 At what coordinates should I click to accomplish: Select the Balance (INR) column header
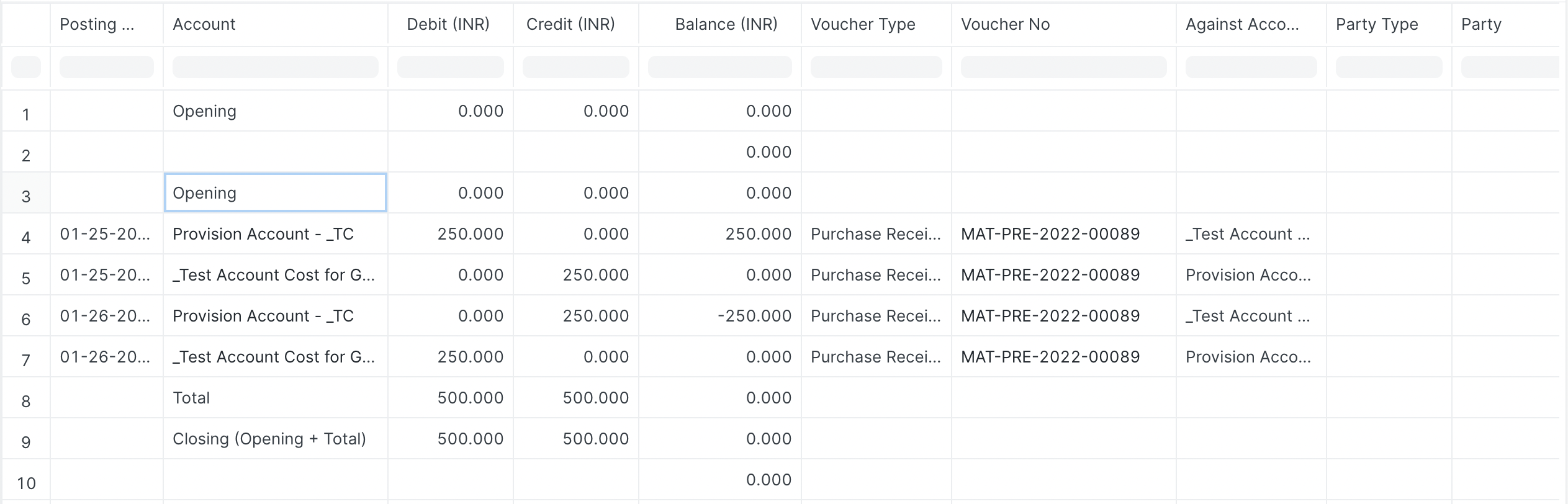(x=726, y=24)
